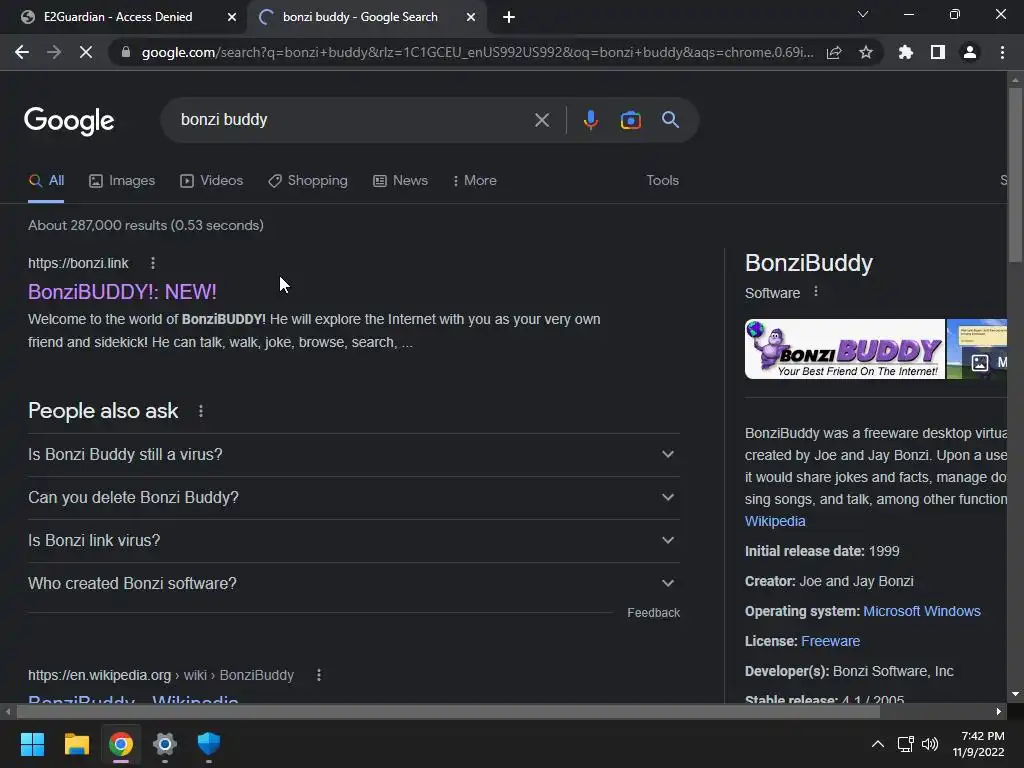The image size is (1024, 768).
Task: Open Windows Security shield in taskbar
Action: point(209,744)
